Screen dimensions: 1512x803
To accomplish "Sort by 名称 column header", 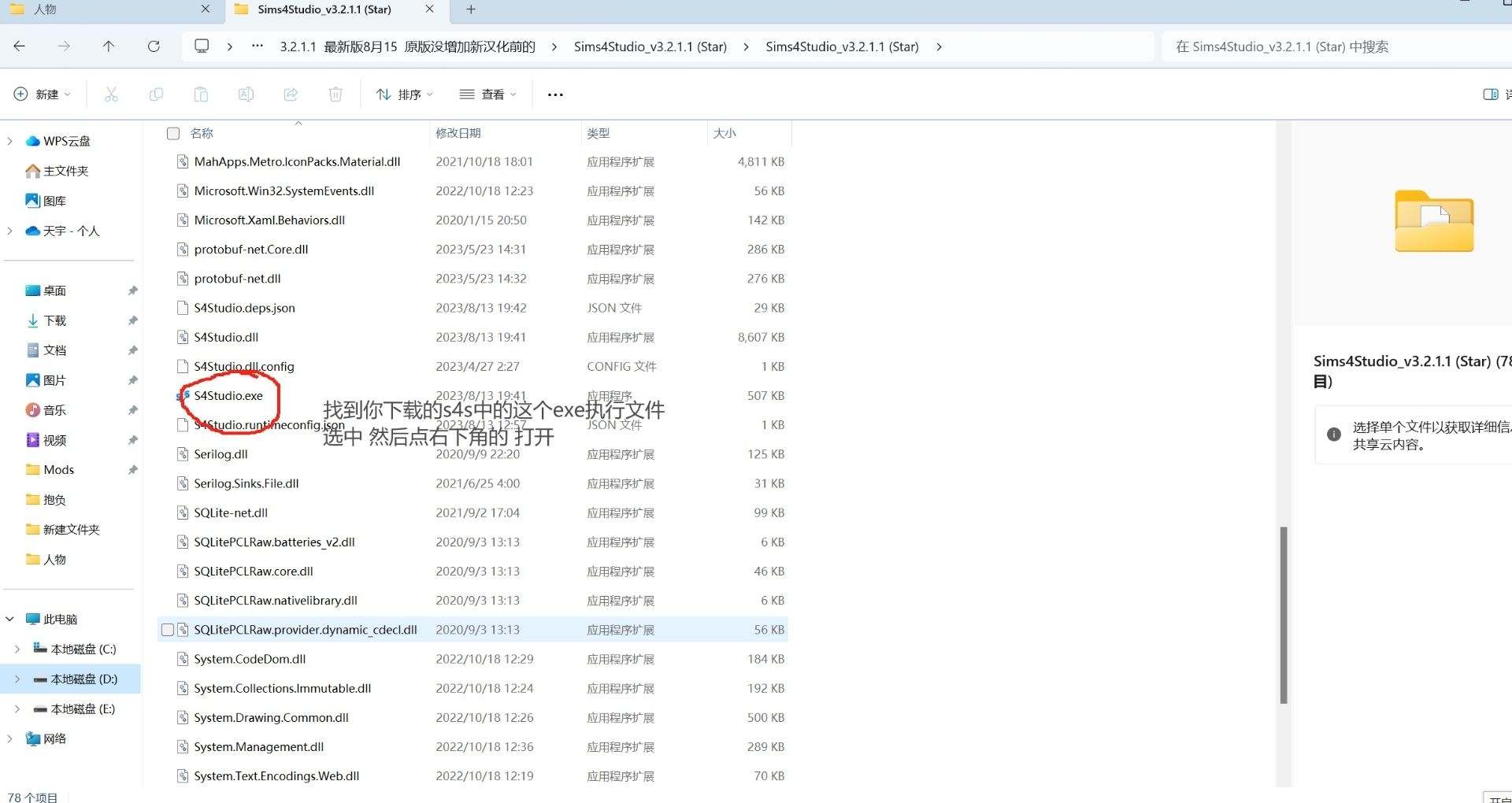I will (x=202, y=133).
